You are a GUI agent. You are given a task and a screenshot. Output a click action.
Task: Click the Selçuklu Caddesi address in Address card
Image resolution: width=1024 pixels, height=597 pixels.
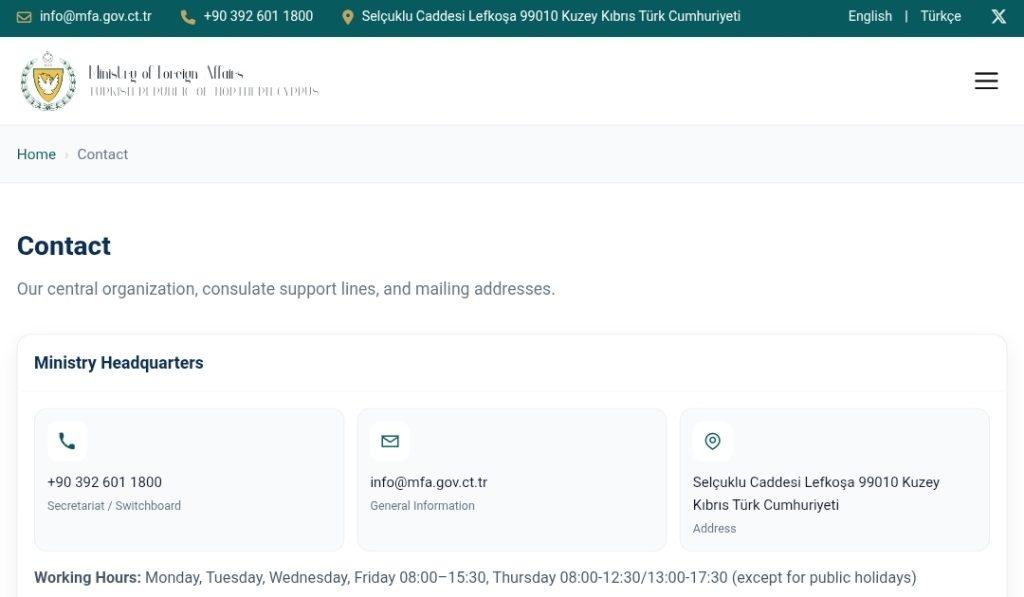816,493
